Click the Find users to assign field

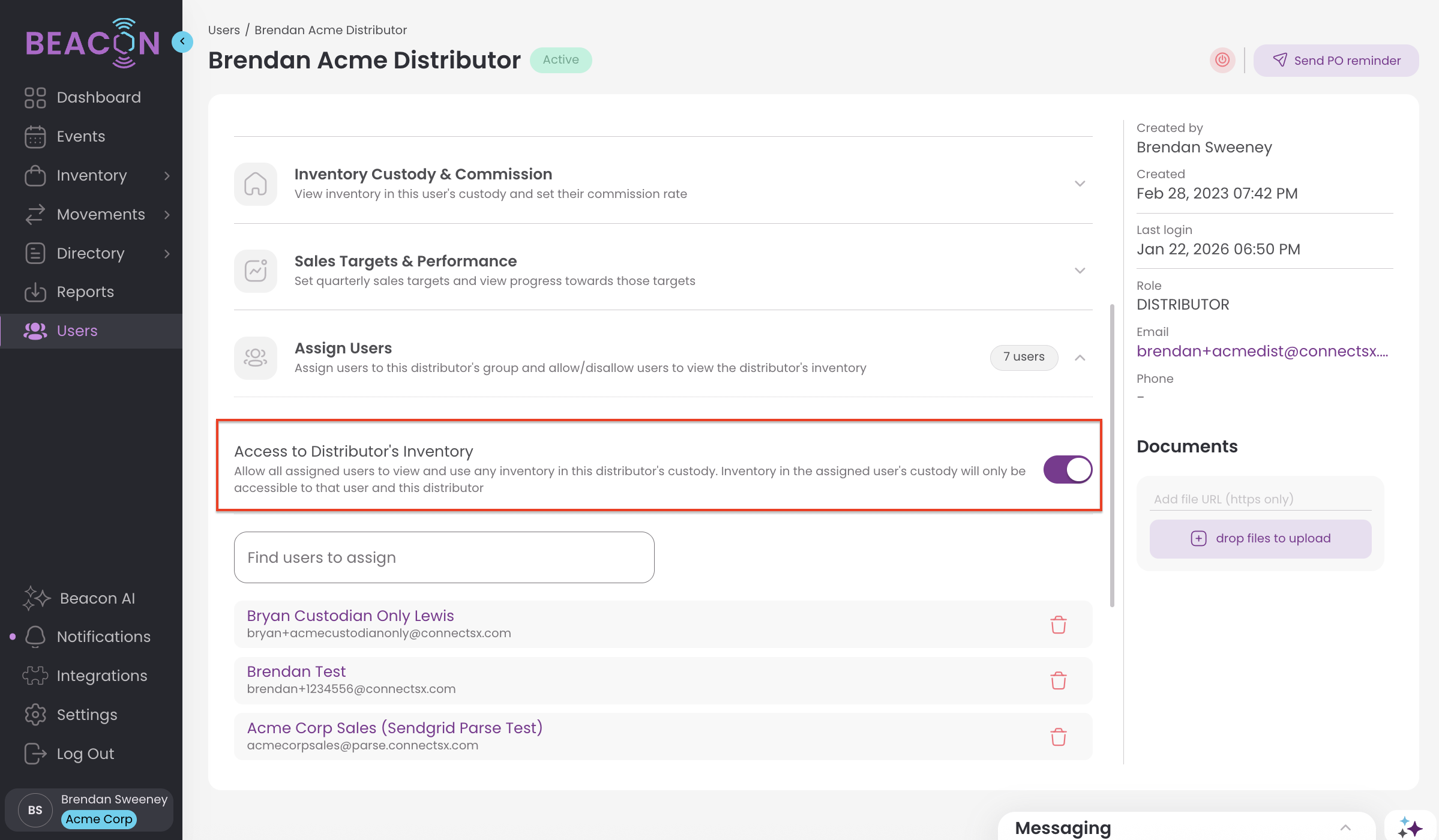(x=444, y=557)
